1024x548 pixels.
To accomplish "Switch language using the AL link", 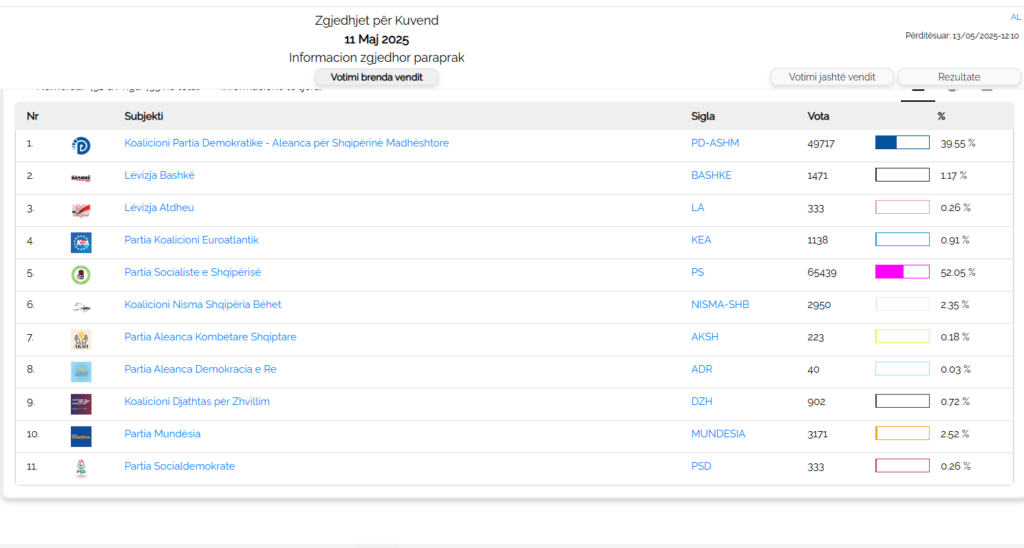I will tap(1015, 17).
